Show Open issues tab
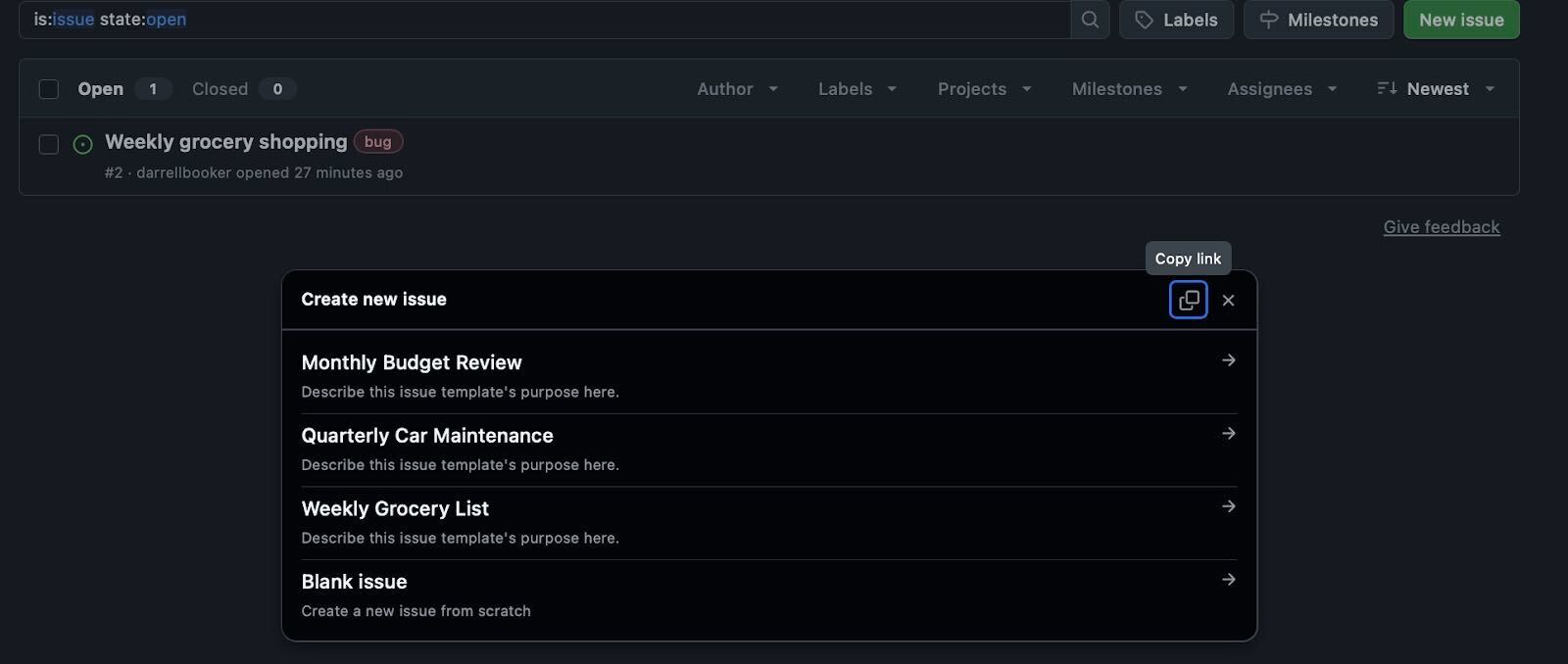 pyautogui.click(x=124, y=89)
